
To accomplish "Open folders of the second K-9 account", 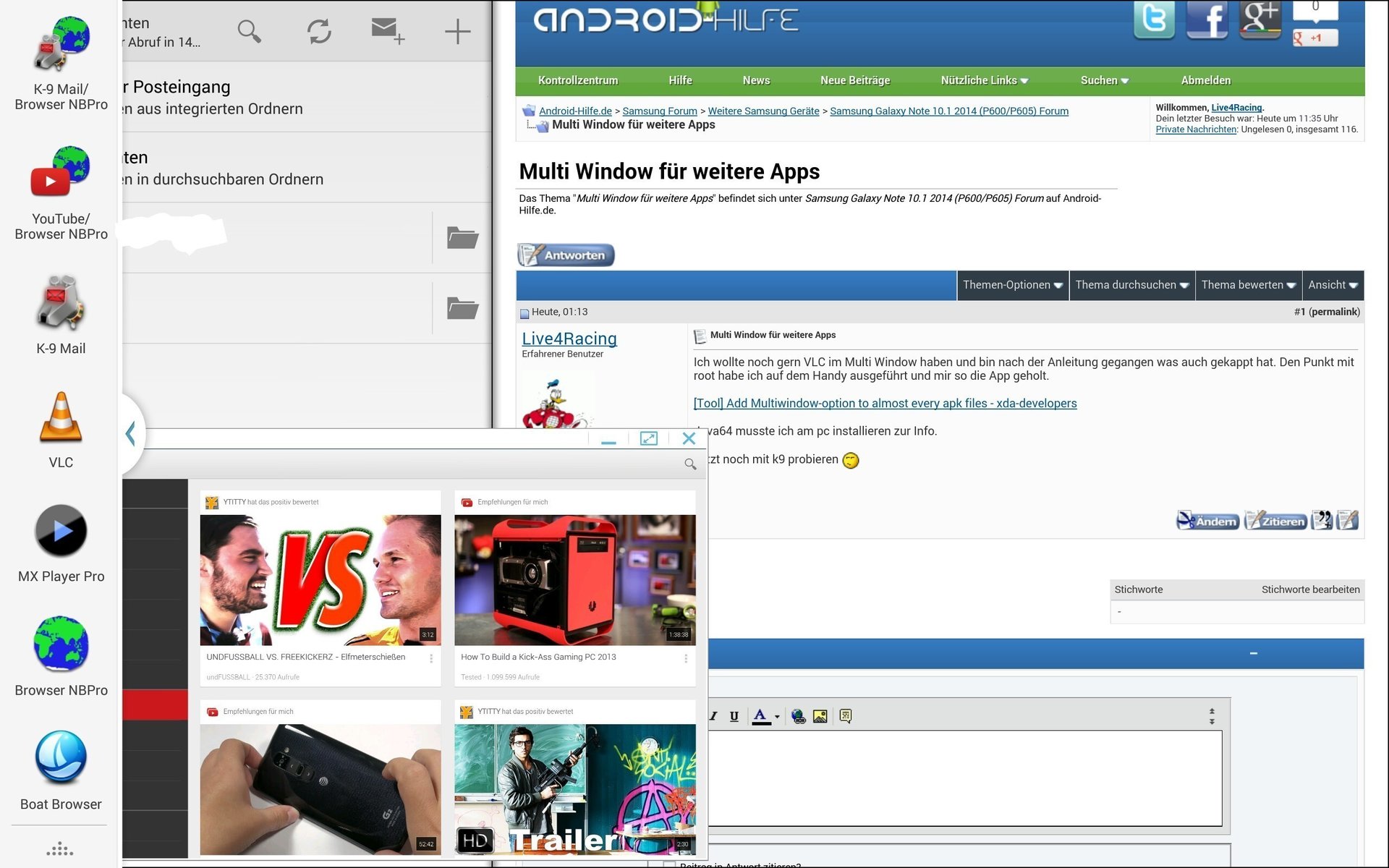I will [462, 308].
